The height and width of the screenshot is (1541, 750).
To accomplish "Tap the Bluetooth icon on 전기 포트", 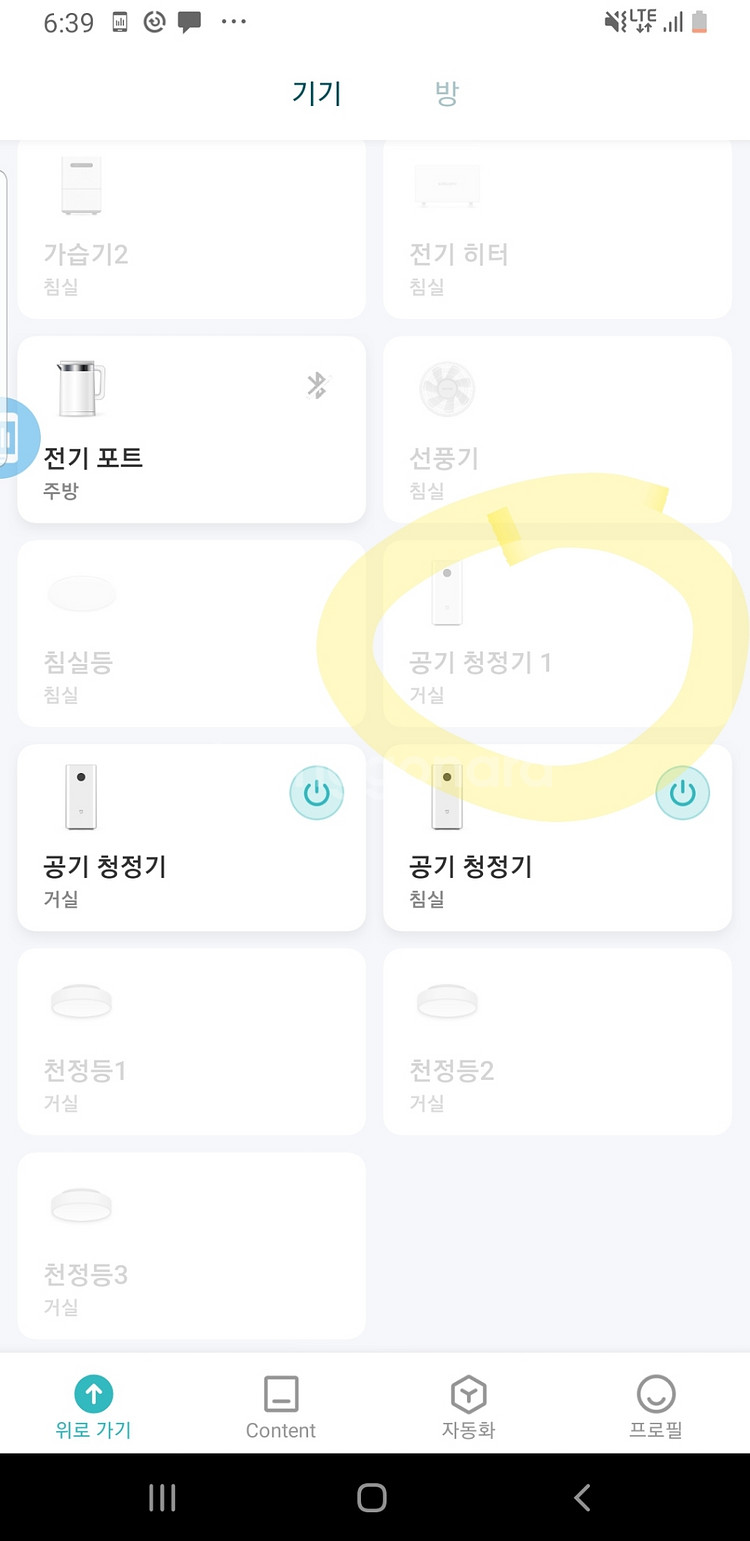I will tap(317, 385).
